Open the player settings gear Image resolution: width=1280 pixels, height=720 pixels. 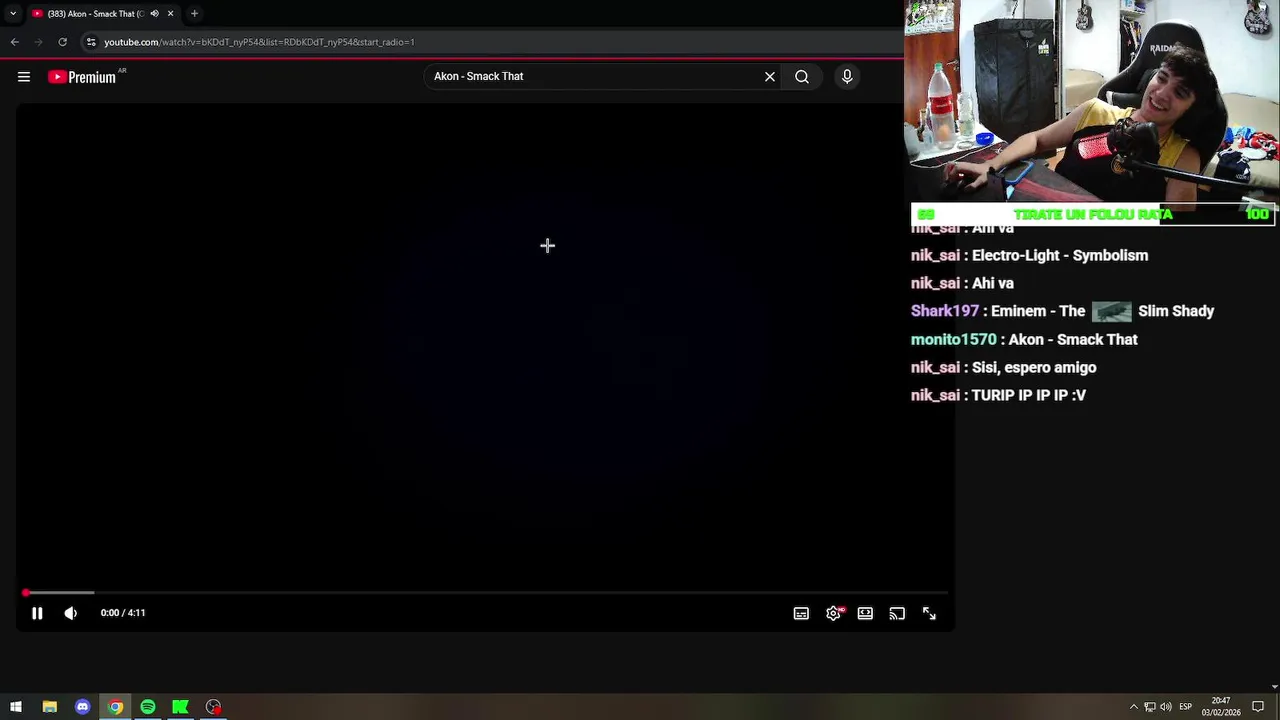833,614
